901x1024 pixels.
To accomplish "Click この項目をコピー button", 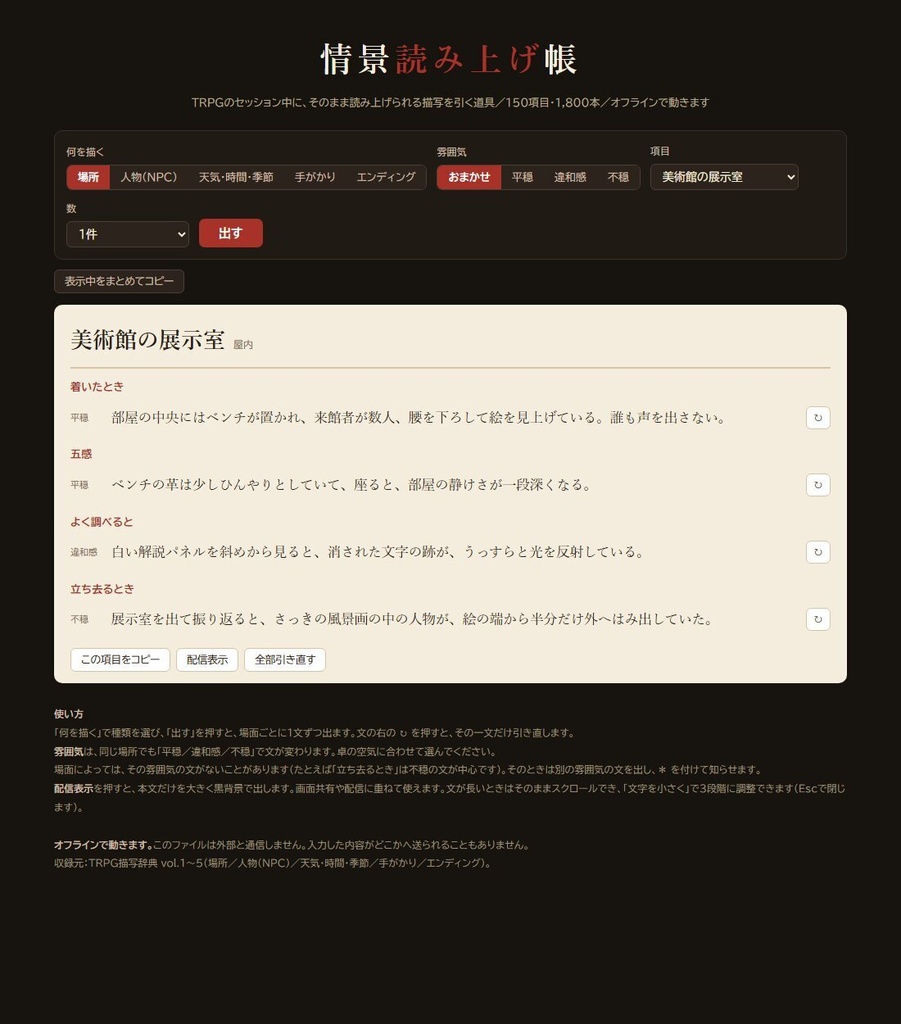I will [120, 660].
